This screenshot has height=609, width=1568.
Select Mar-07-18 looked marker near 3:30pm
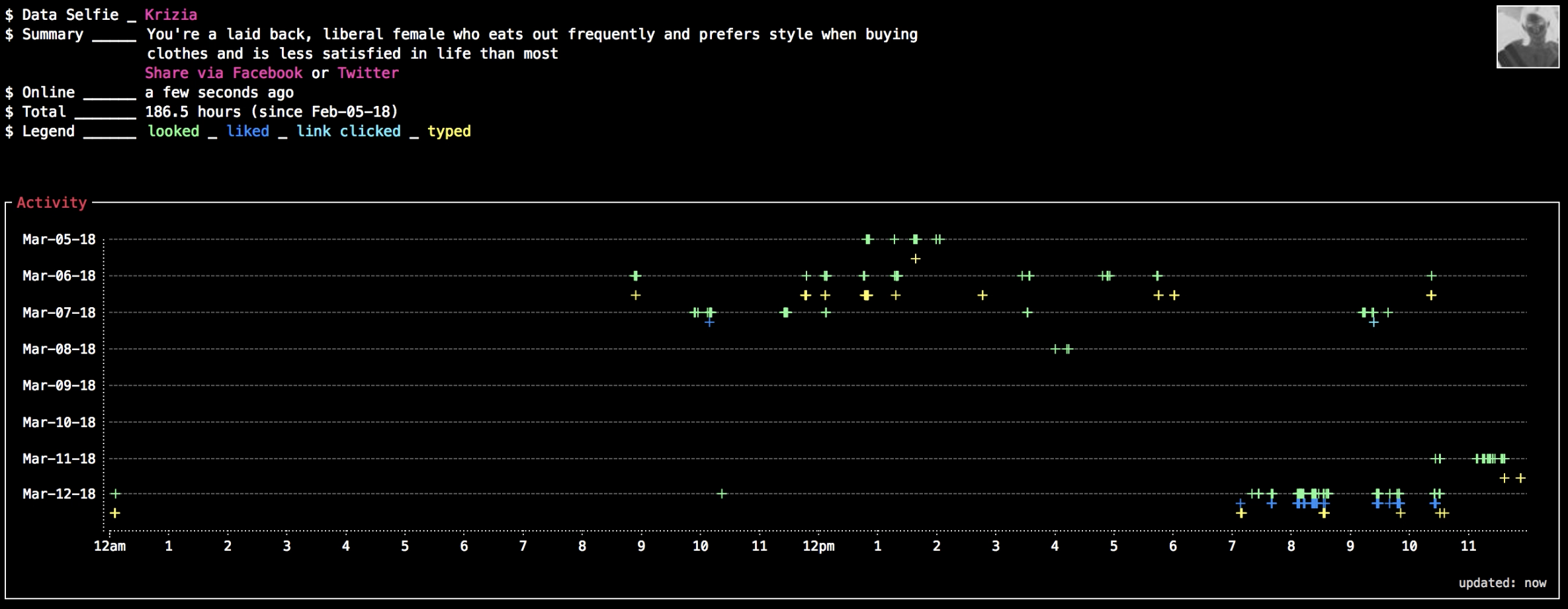1027,312
